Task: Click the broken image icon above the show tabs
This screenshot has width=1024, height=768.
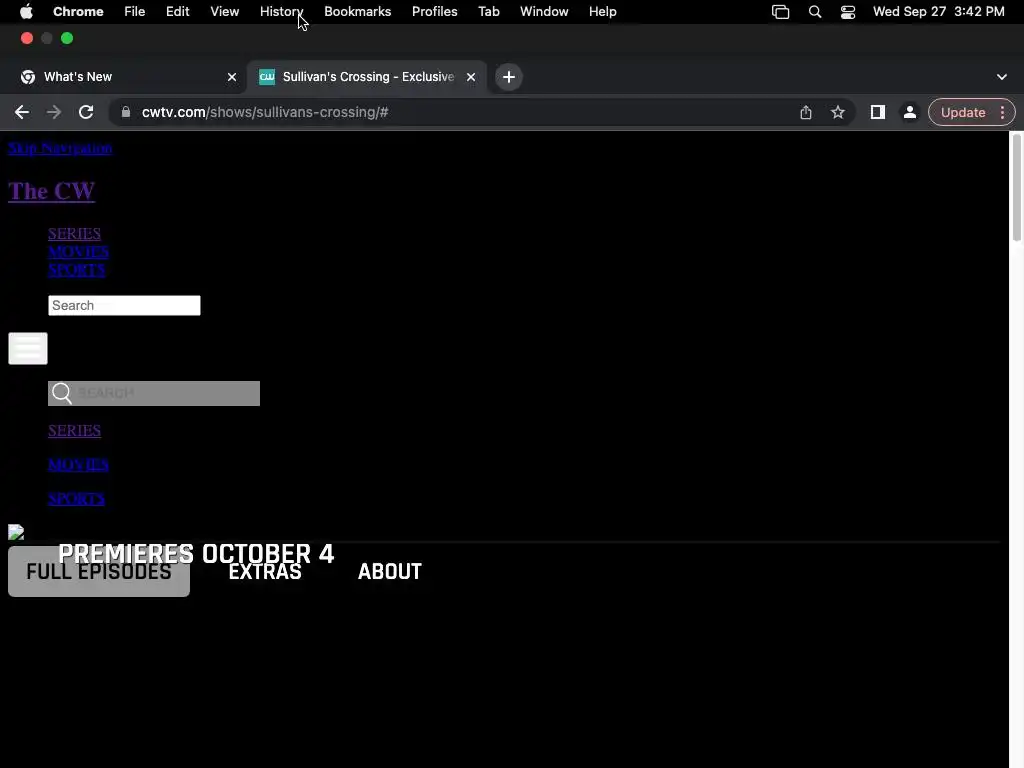Action: point(16,532)
